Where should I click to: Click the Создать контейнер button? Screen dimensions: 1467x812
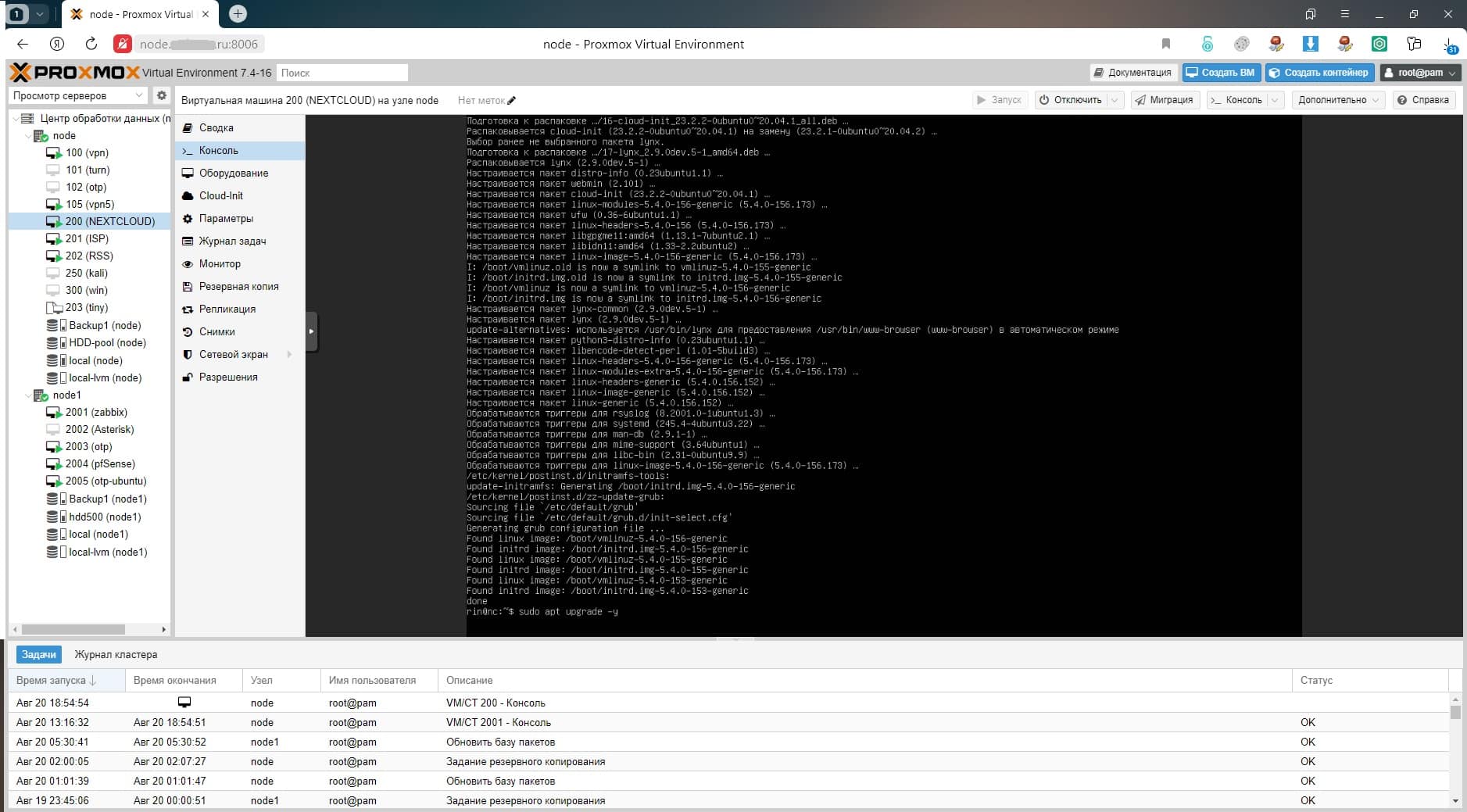click(x=1319, y=73)
